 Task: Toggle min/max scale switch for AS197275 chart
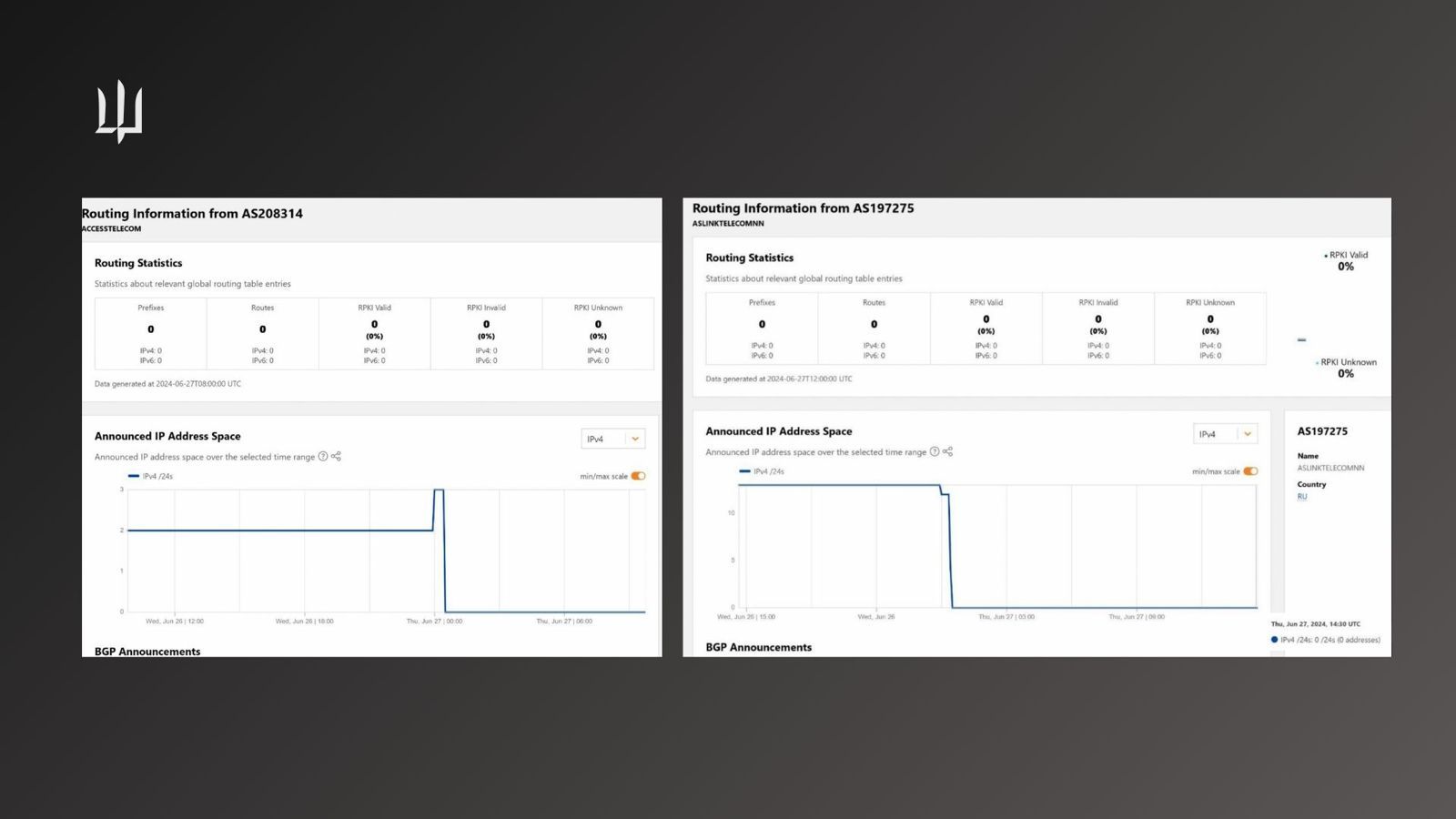(1250, 471)
